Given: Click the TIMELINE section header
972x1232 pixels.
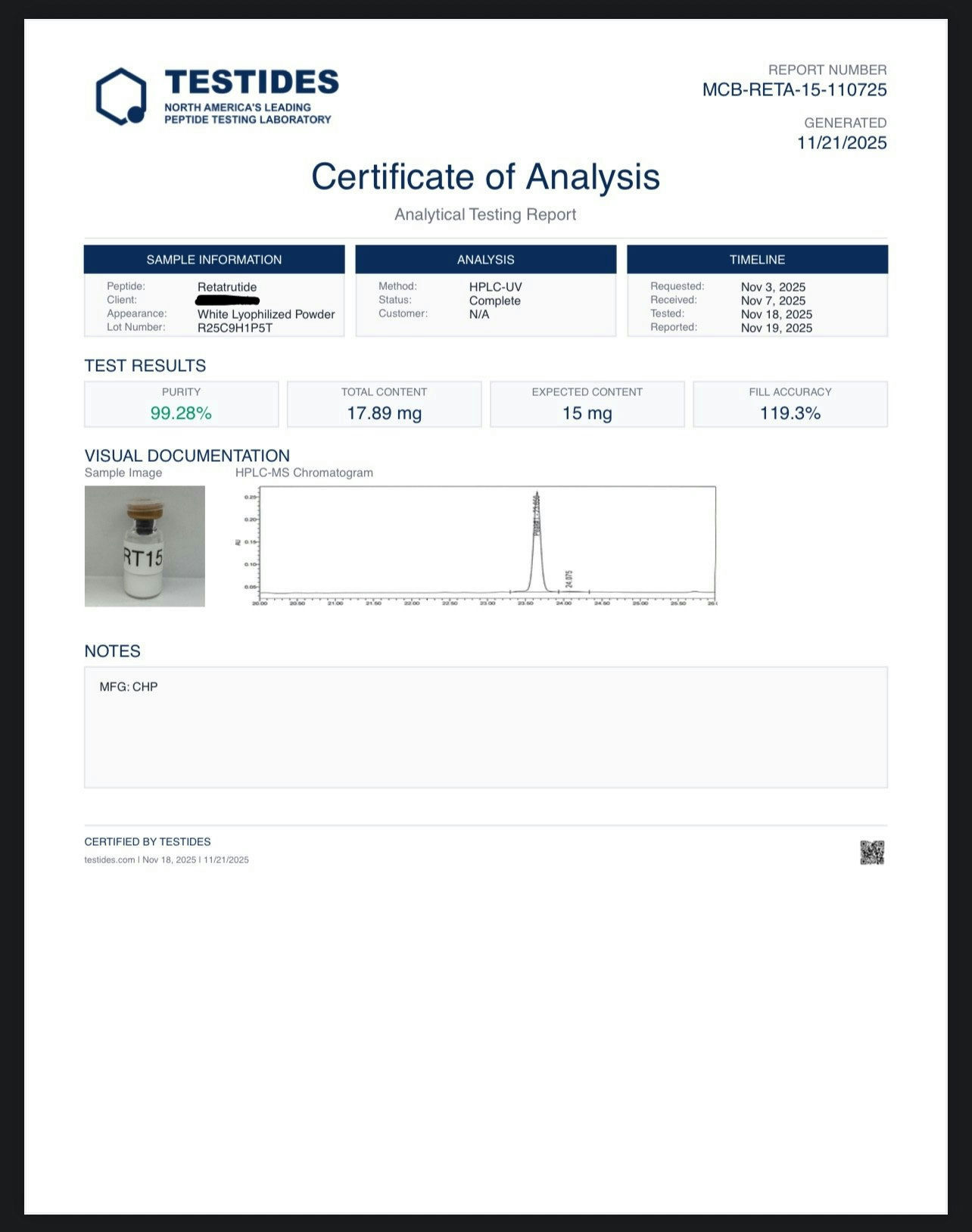Looking at the screenshot, I should (757, 260).
